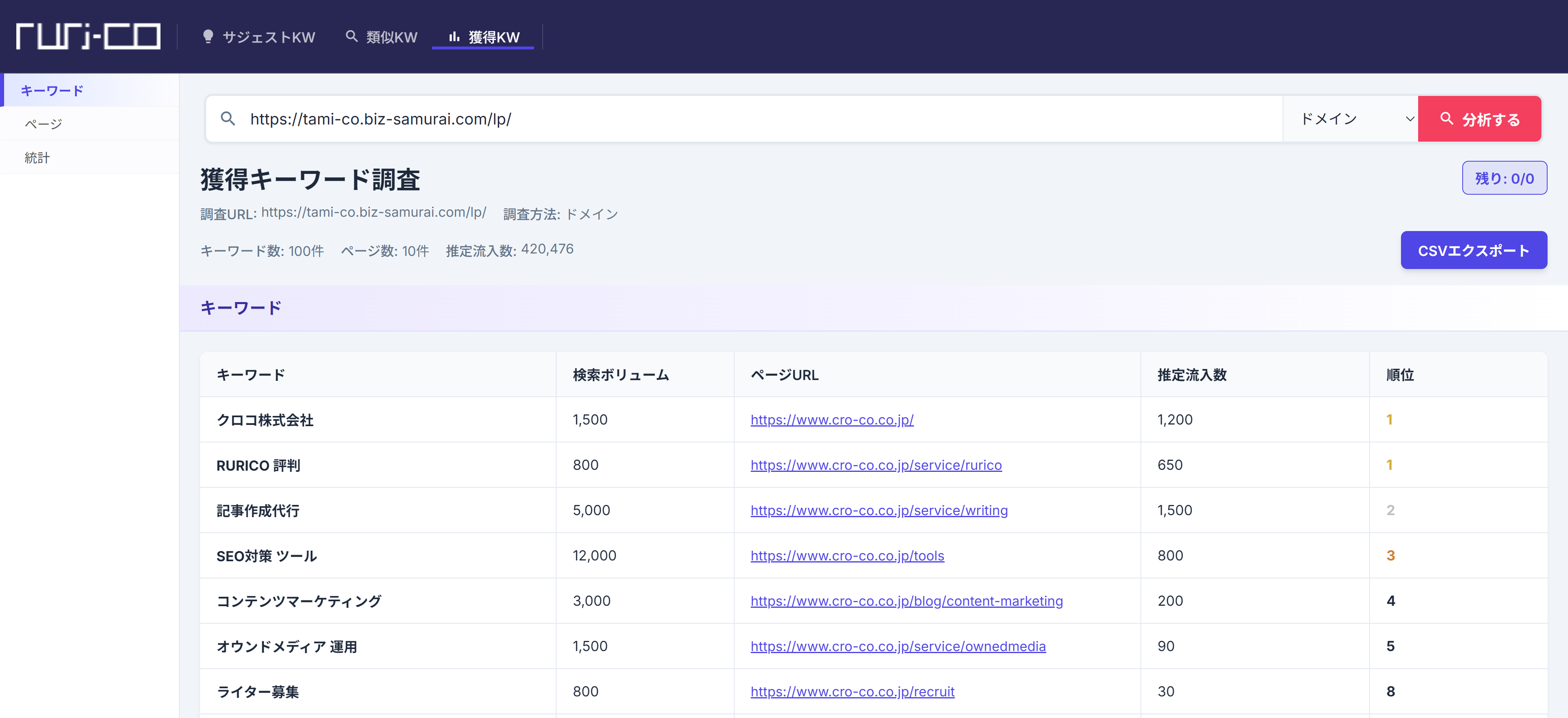Click the ページ数: 10件 stat
The height and width of the screenshot is (718, 1568).
click(385, 251)
